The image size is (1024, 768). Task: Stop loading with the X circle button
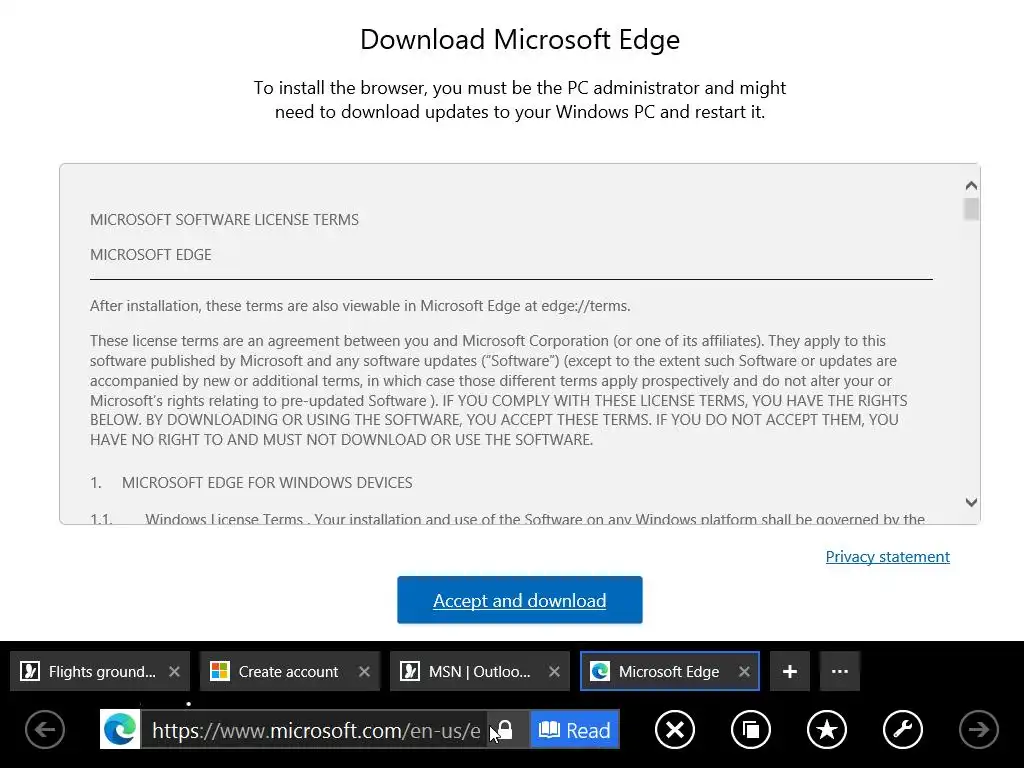click(675, 729)
